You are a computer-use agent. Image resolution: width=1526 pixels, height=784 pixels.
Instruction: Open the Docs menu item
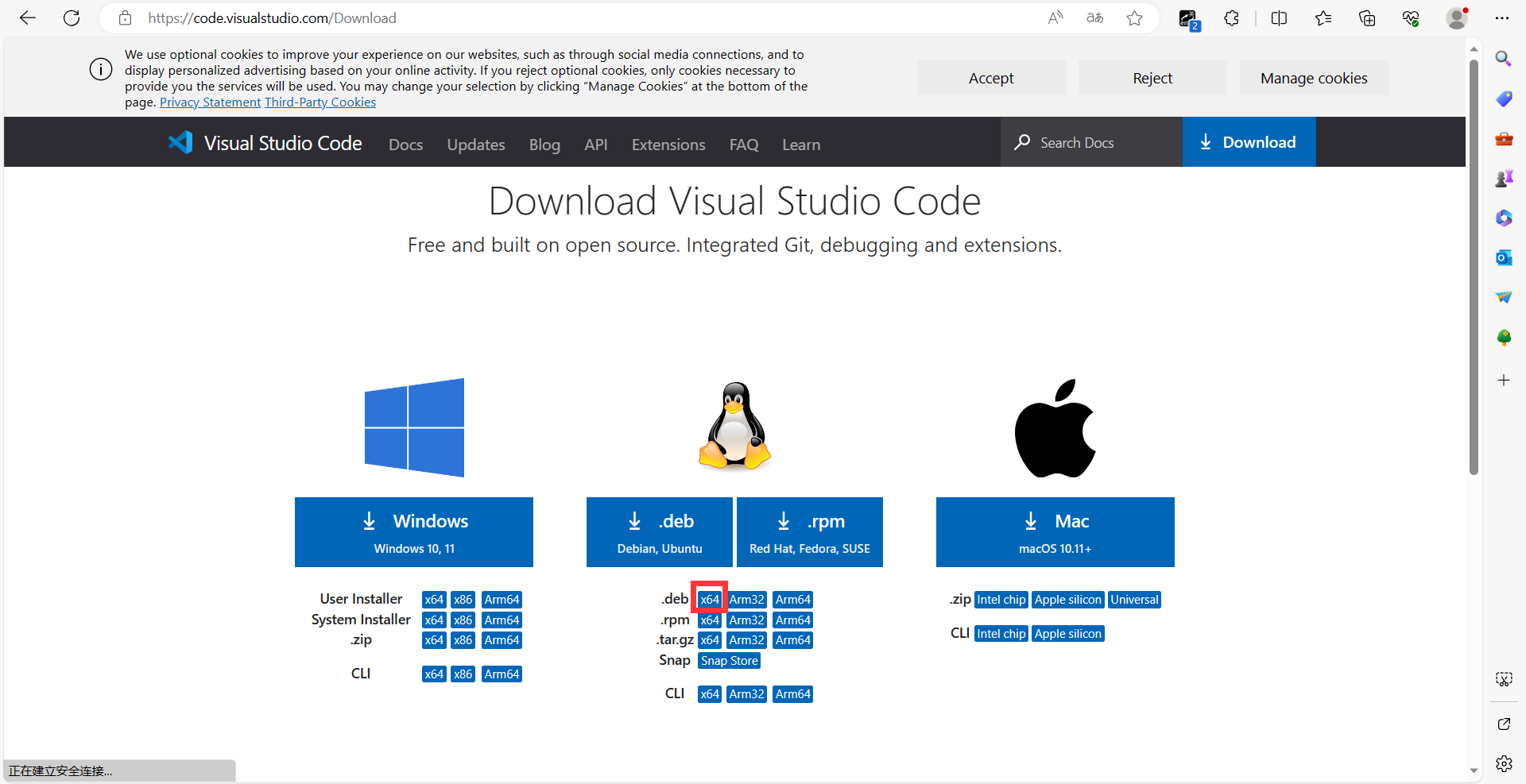(x=405, y=145)
